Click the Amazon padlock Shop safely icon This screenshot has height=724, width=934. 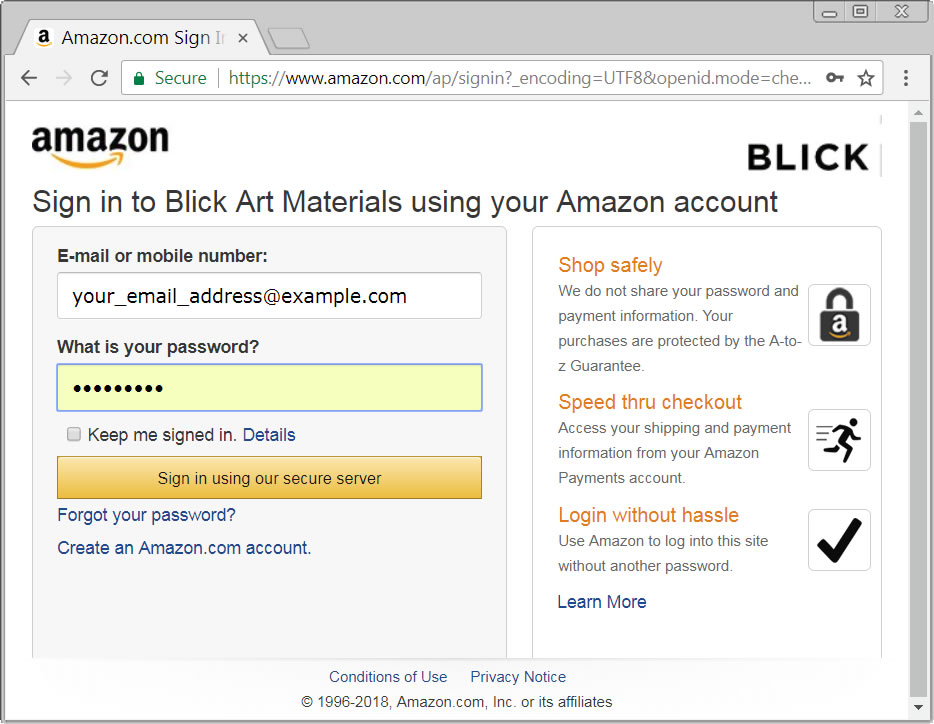click(x=839, y=315)
